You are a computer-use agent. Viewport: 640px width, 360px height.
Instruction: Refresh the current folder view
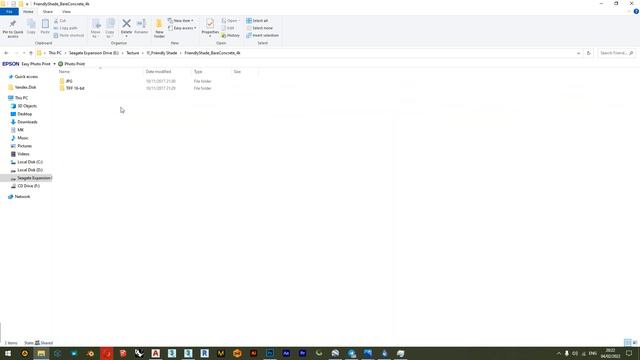[589, 53]
